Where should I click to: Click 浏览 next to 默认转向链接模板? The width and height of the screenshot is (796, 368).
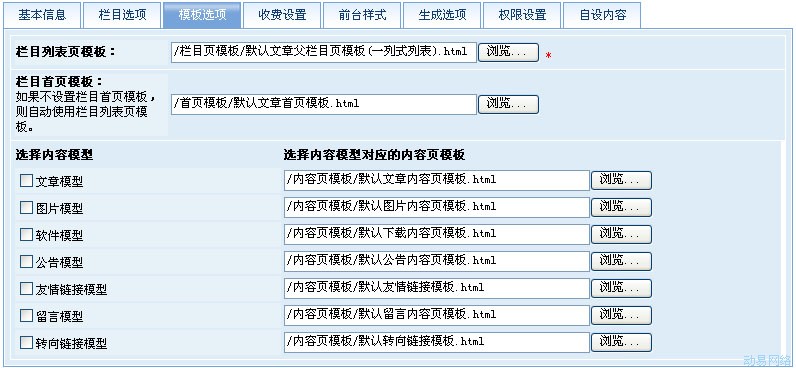pyautogui.click(x=621, y=342)
